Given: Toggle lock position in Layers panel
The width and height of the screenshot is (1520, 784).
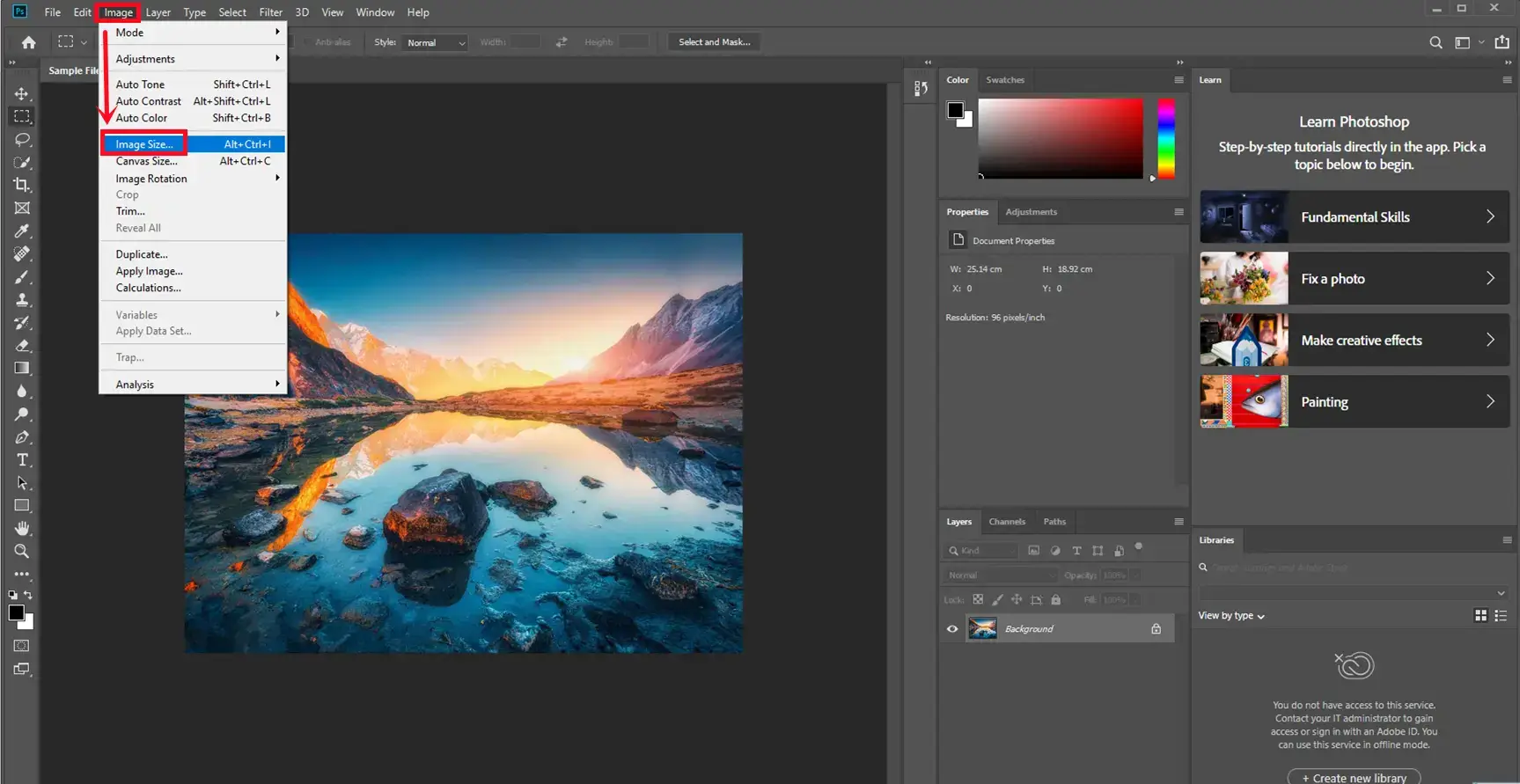Looking at the screenshot, I should pos(1017,599).
